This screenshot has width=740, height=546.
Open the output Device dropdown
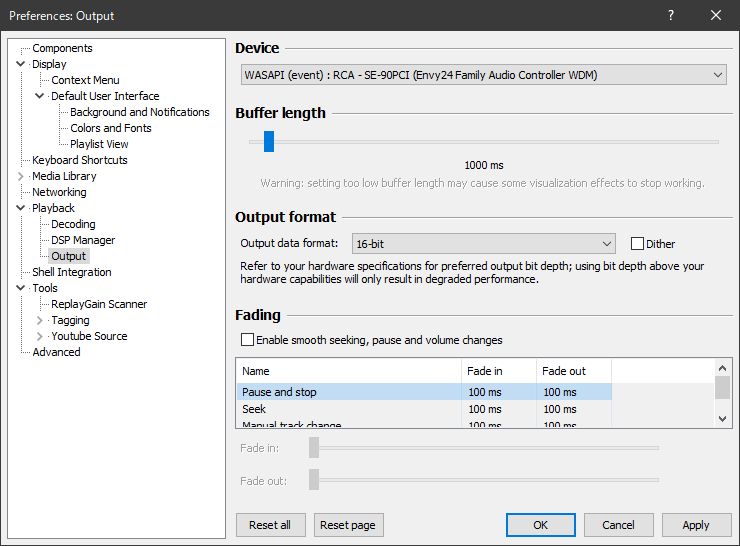484,75
